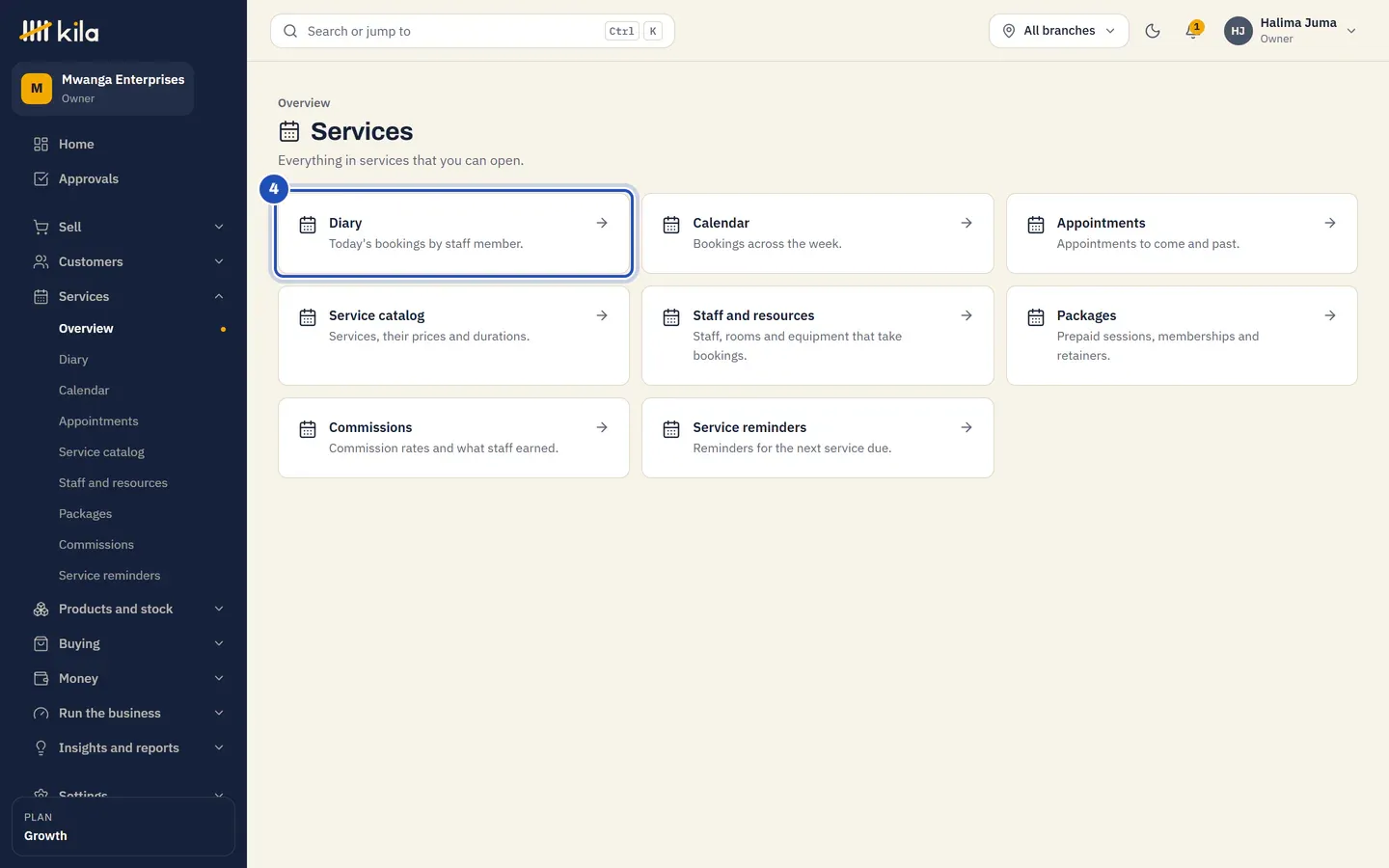1389x868 pixels.
Task: Click the Growth plan box
Action: pyautogui.click(x=123, y=827)
